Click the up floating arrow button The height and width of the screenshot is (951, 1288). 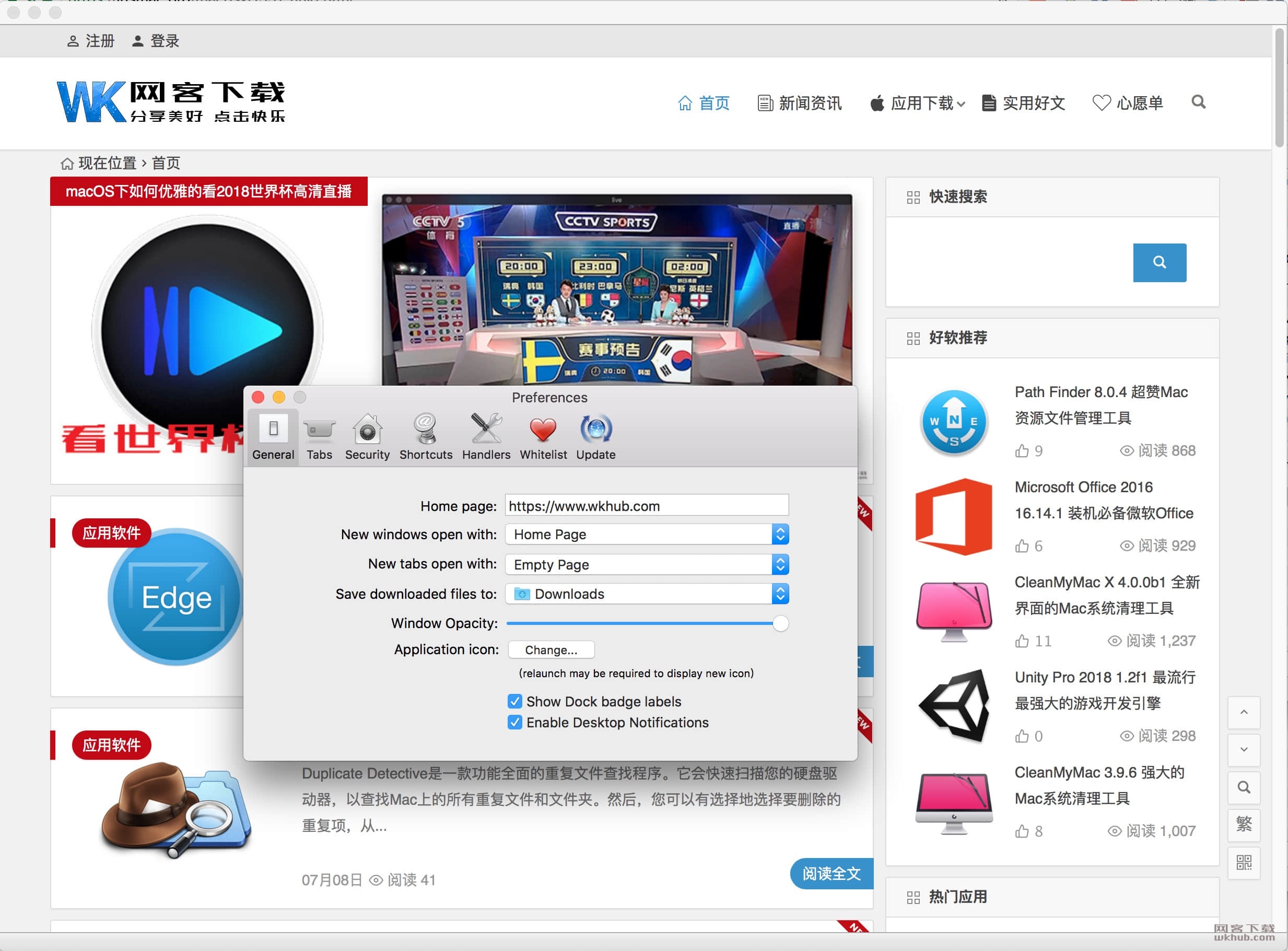pos(1244,712)
